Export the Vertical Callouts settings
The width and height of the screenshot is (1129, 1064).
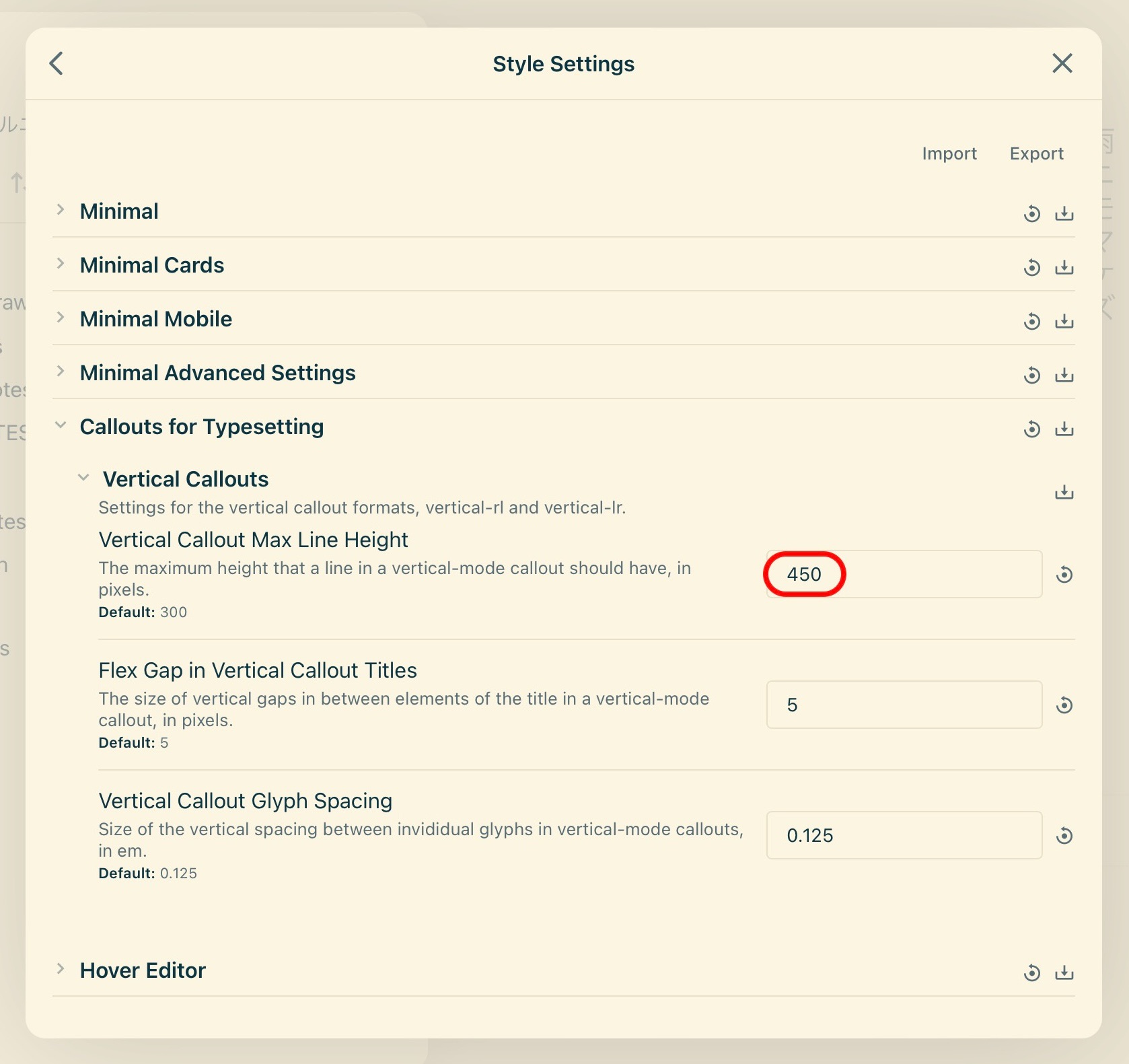1064,492
